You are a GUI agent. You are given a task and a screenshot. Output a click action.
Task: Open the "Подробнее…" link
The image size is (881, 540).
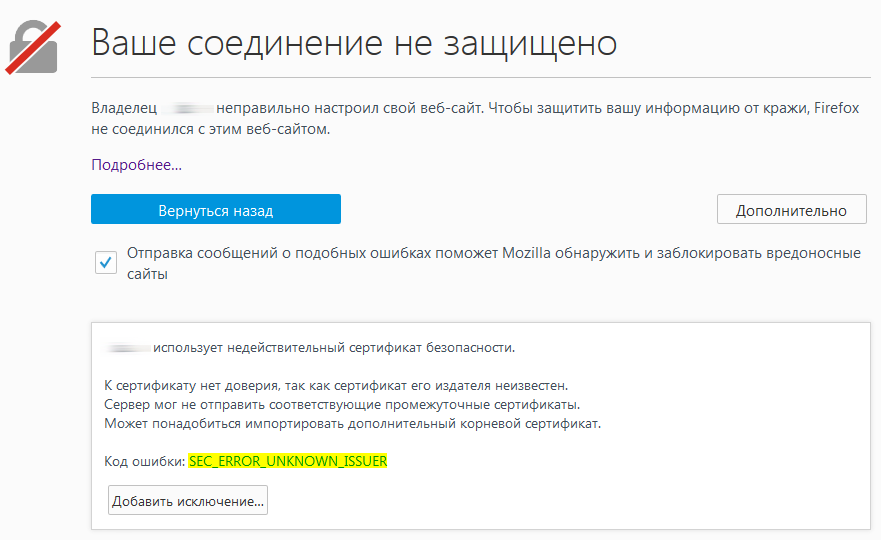[x=136, y=164]
